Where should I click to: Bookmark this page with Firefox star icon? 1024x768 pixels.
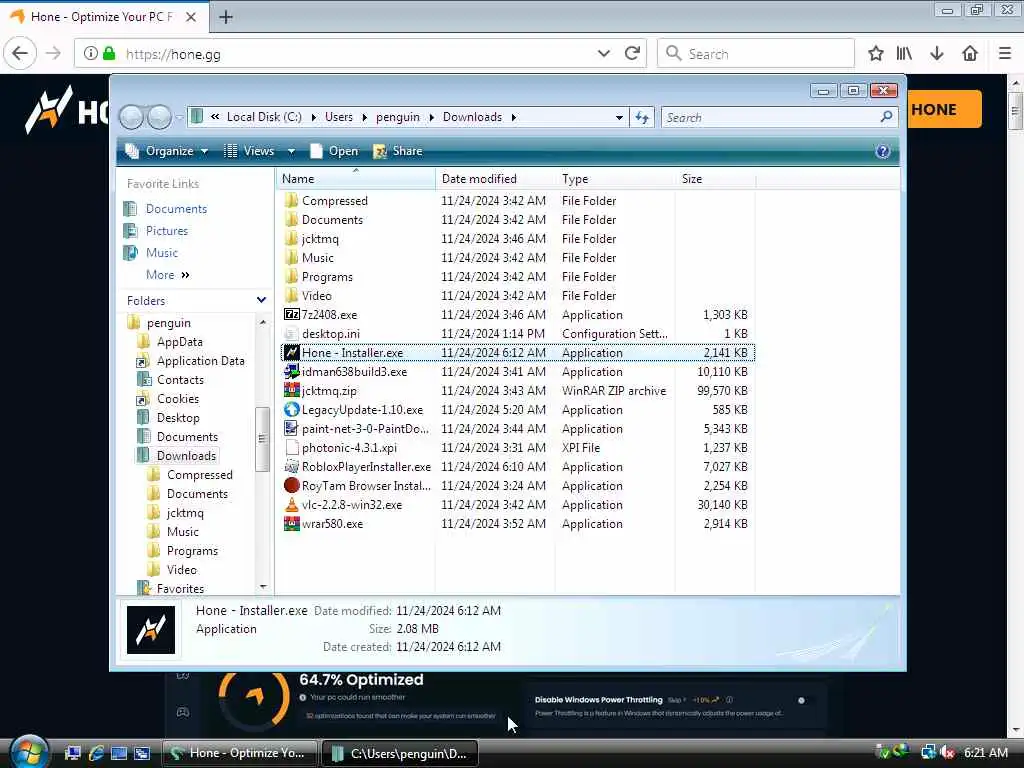[x=876, y=54]
